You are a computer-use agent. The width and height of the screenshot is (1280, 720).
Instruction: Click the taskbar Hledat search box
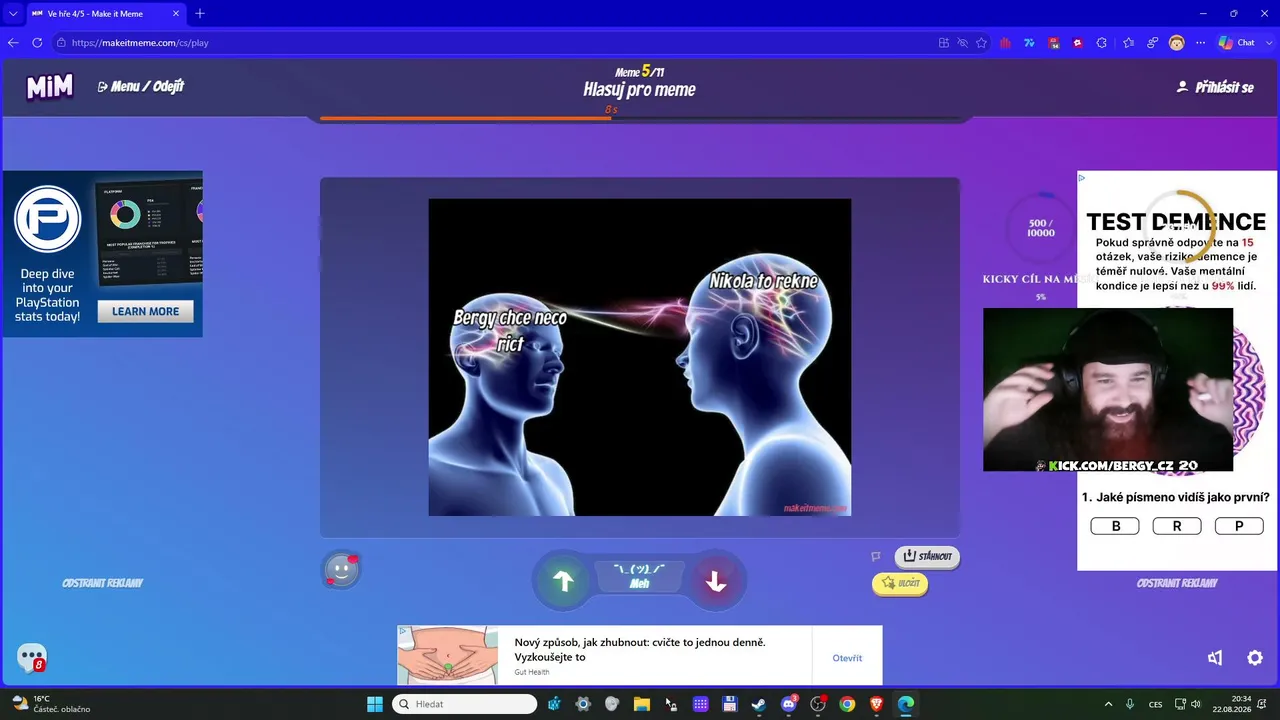tap(464, 704)
